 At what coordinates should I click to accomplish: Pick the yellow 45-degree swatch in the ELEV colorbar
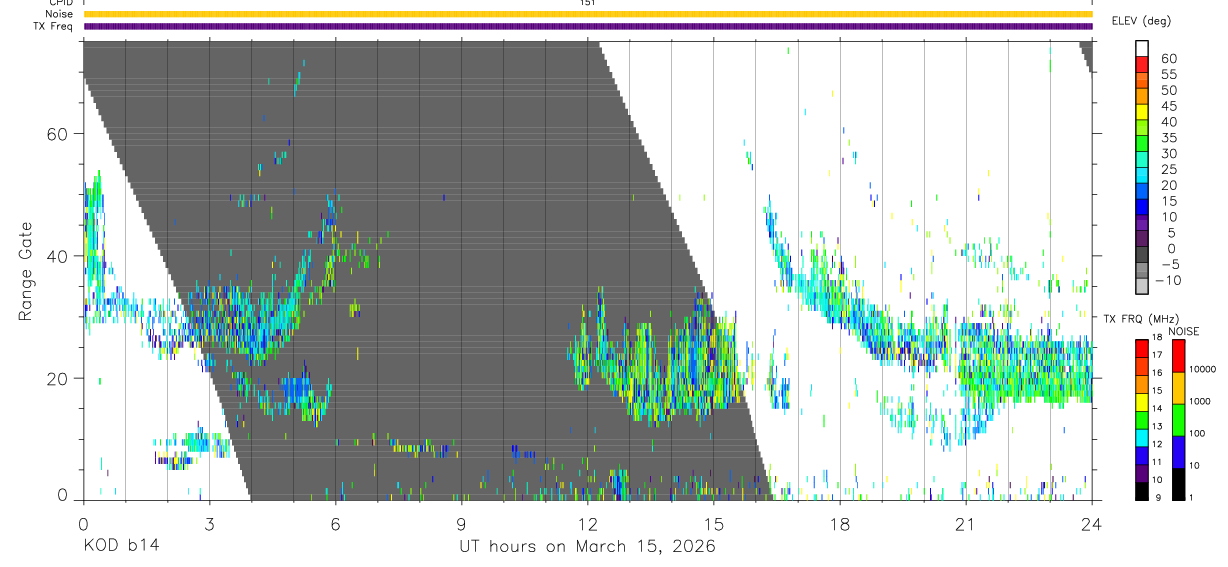click(x=1142, y=111)
